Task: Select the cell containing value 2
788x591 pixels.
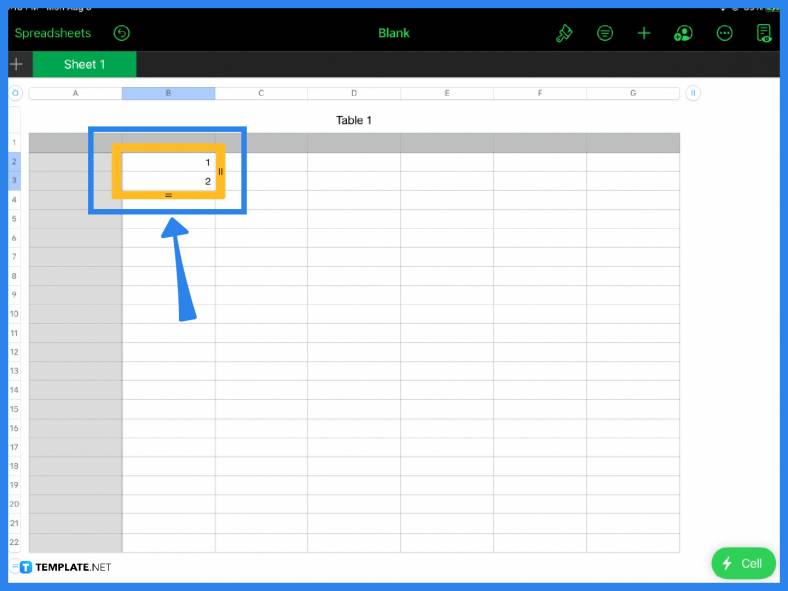Action: 168,181
